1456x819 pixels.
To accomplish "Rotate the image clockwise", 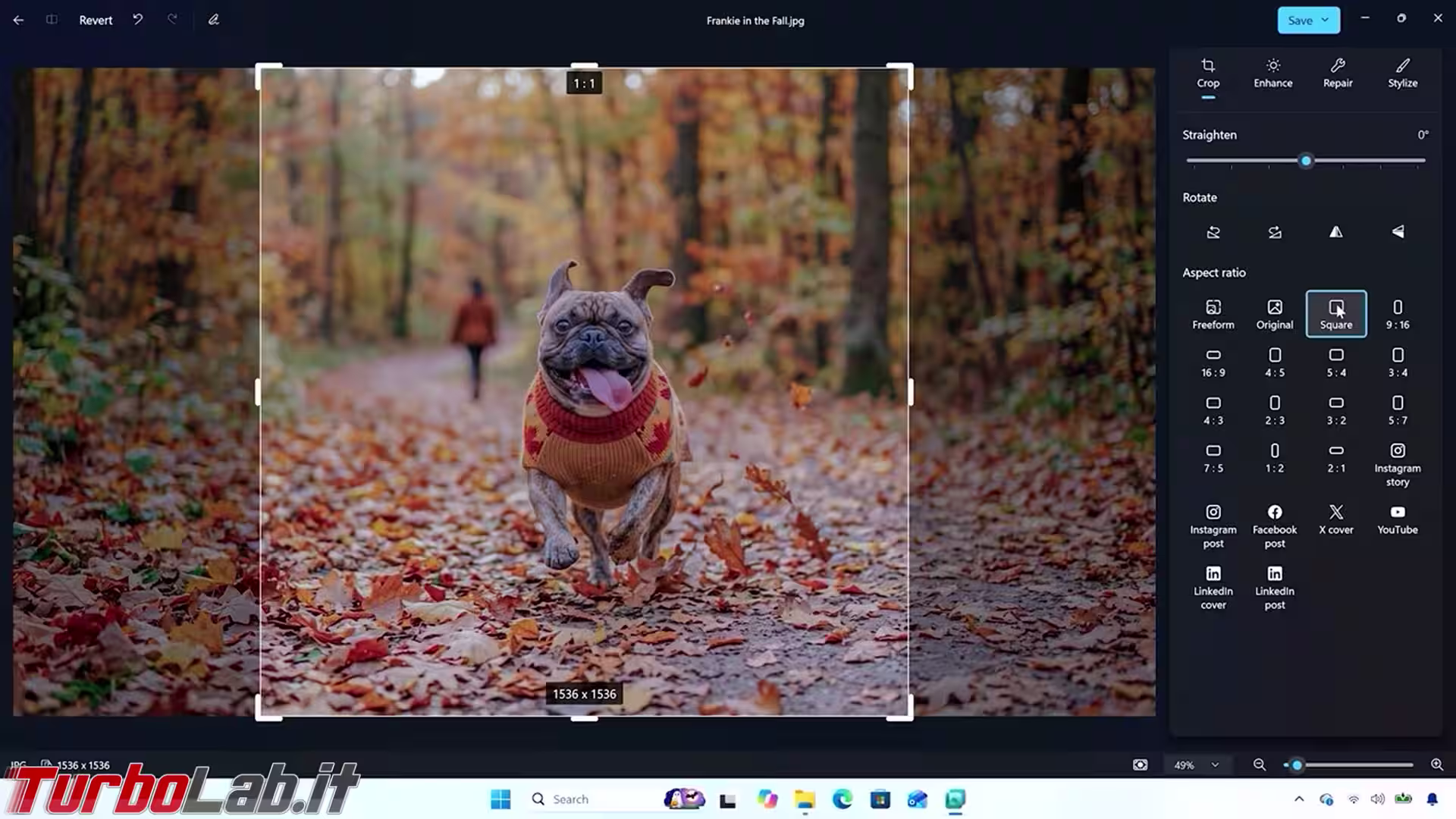I will 1275,232.
